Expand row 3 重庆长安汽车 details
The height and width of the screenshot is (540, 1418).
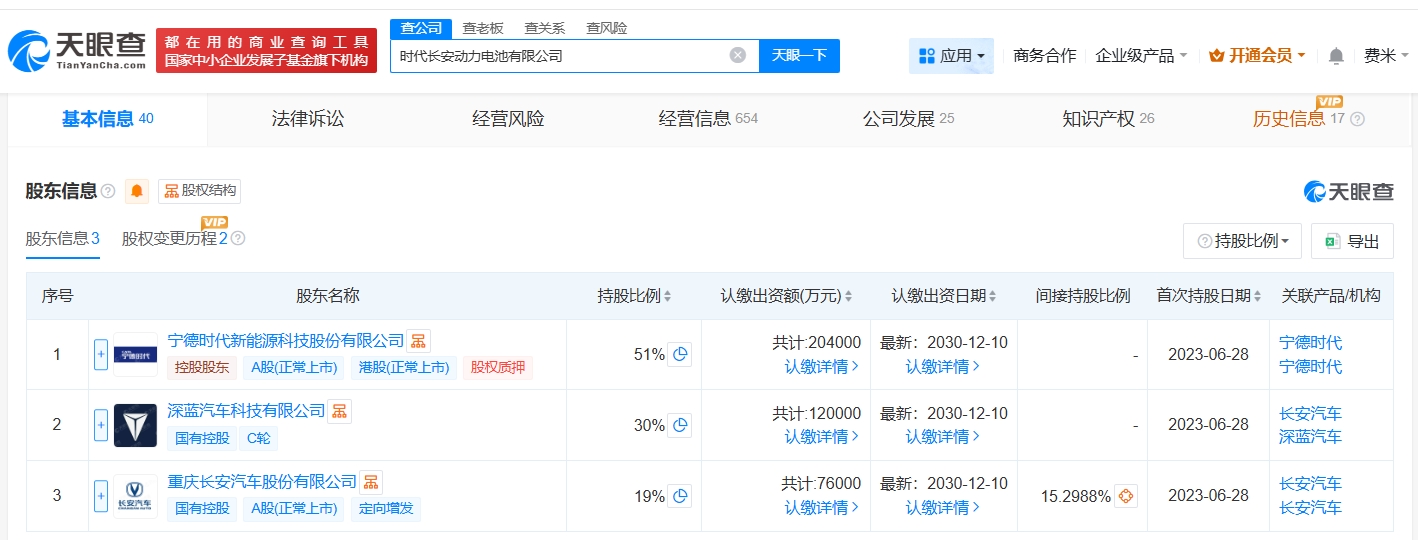(100, 496)
